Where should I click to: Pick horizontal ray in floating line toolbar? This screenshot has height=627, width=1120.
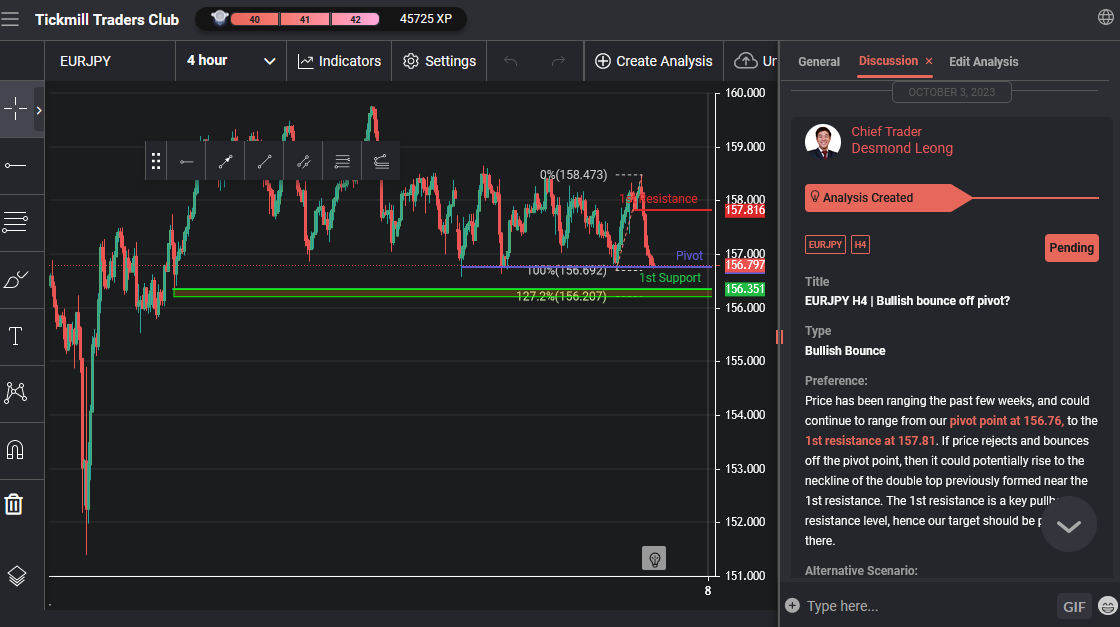[186, 161]
